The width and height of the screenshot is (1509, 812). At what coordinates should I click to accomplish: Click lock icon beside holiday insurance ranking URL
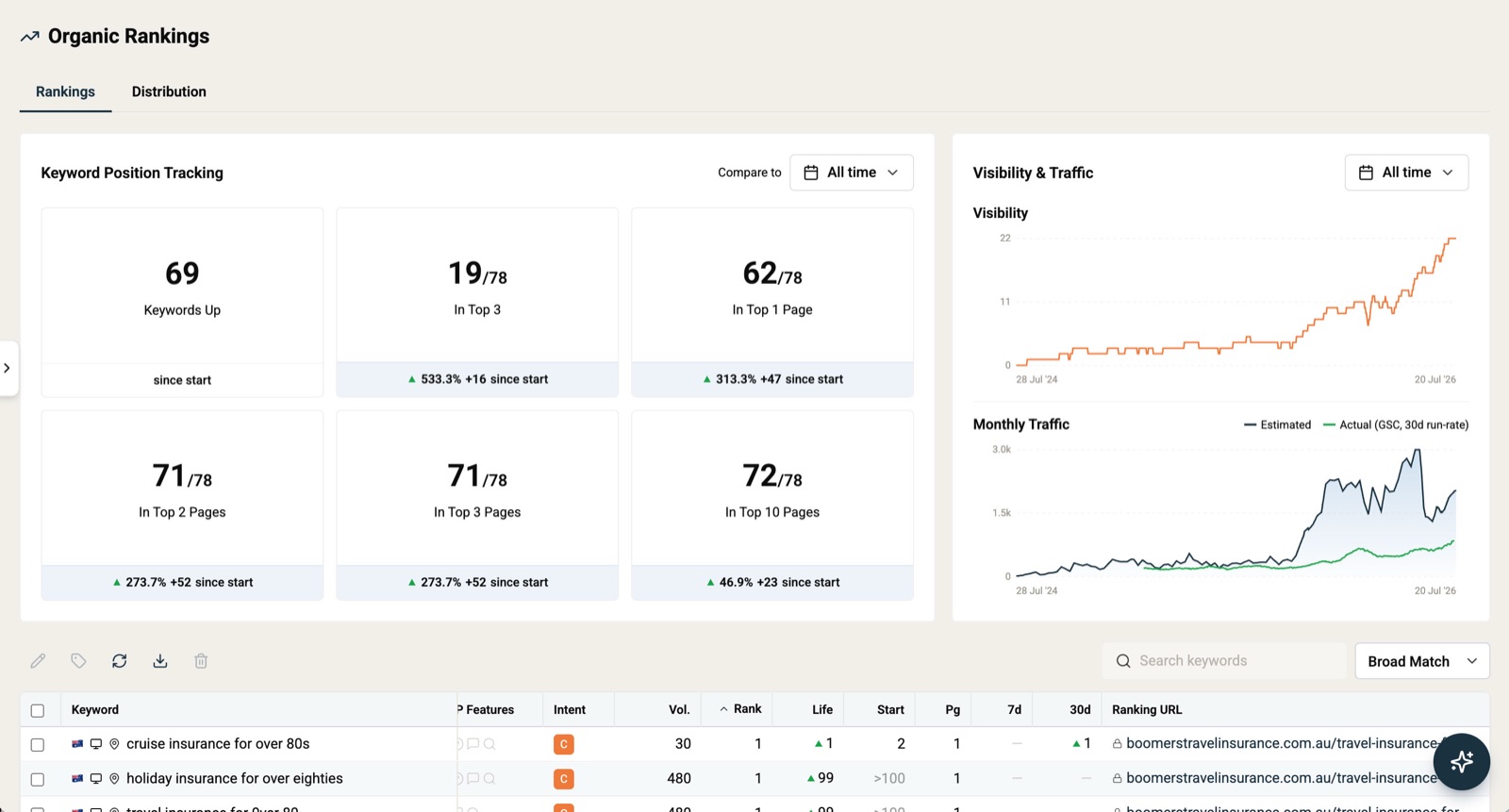(1117, 779)
